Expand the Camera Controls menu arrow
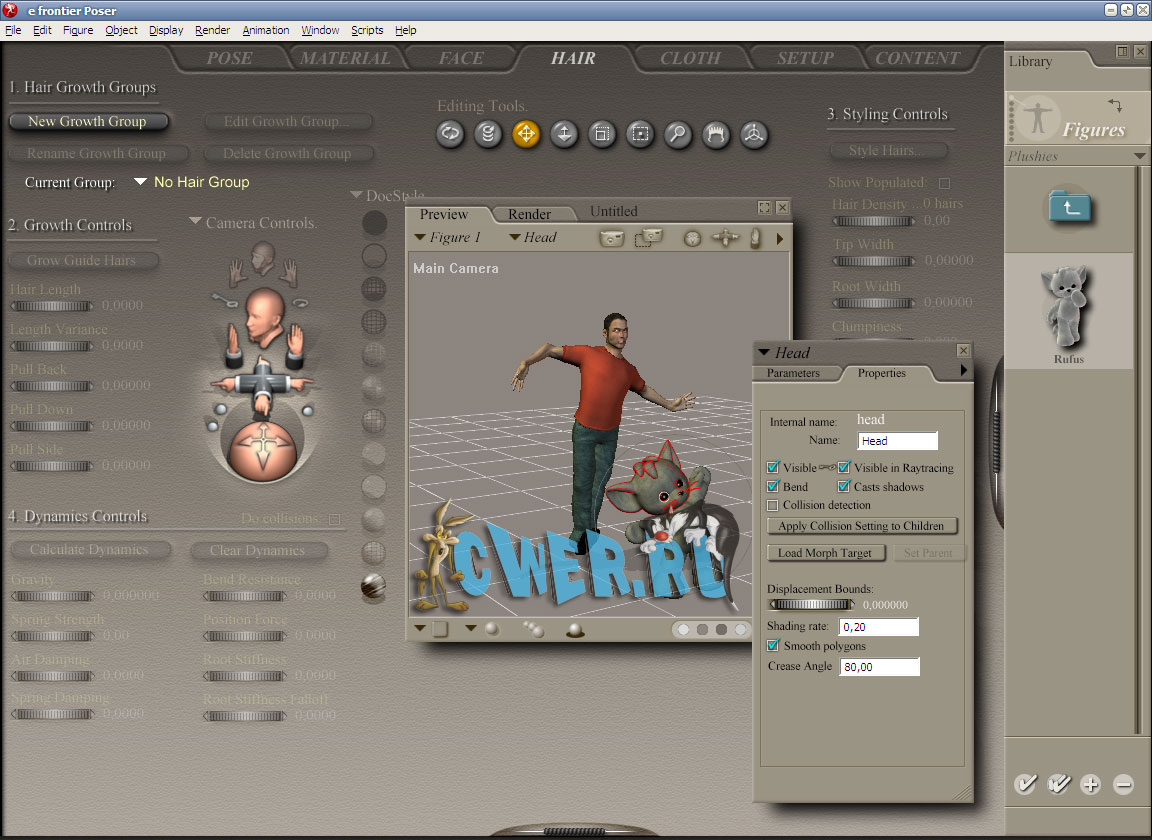 pos(196,222)
